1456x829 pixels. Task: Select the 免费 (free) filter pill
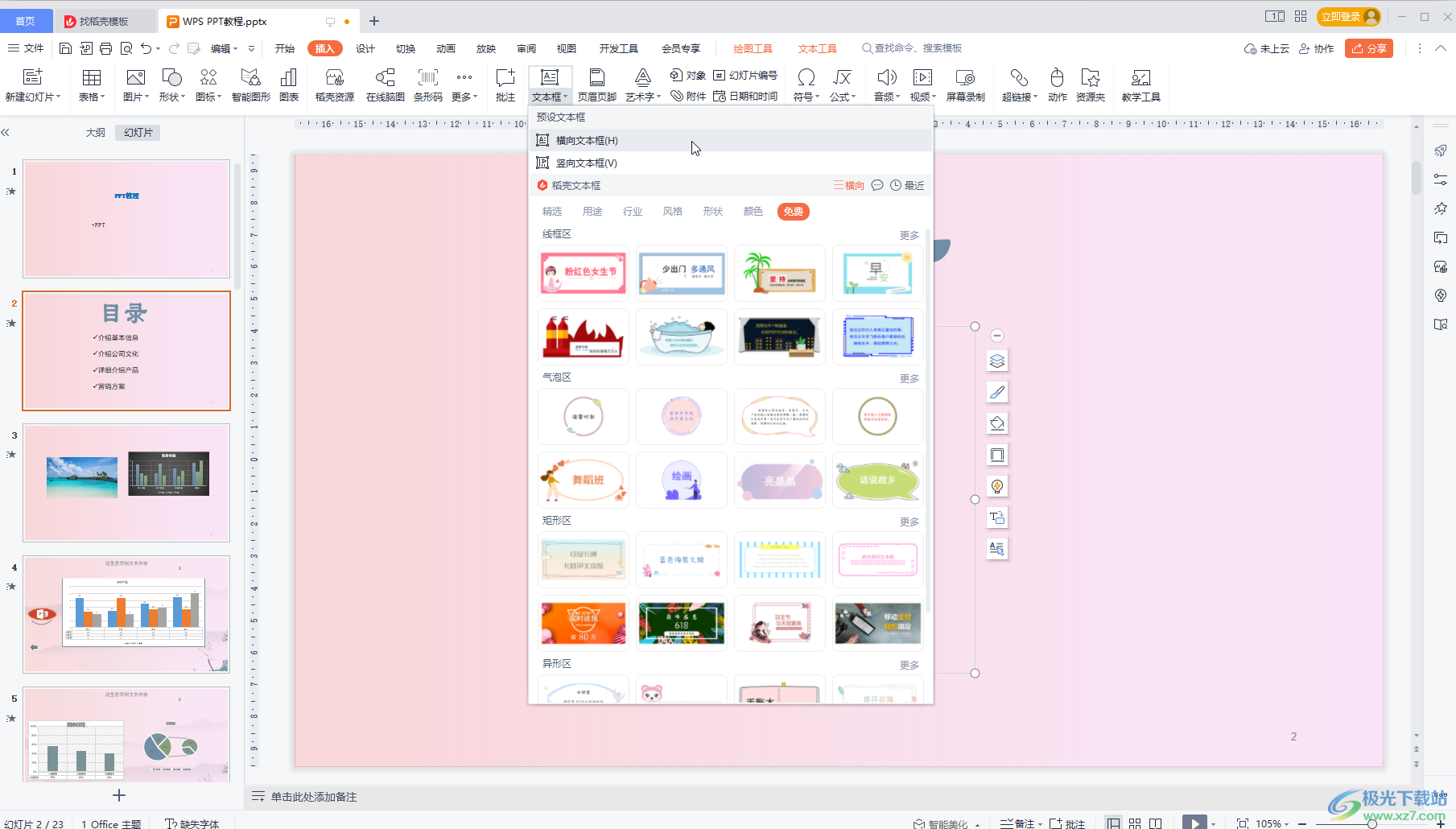(794, 212)
